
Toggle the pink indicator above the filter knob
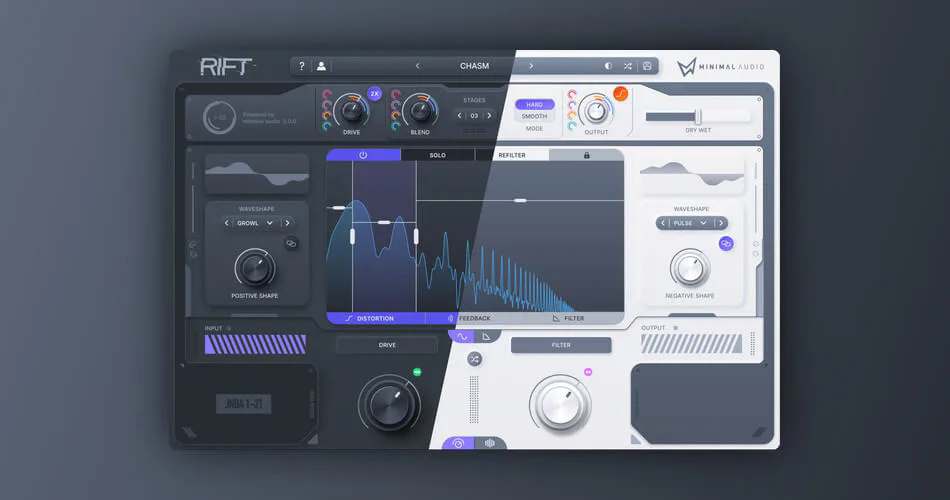click(588, 372)
